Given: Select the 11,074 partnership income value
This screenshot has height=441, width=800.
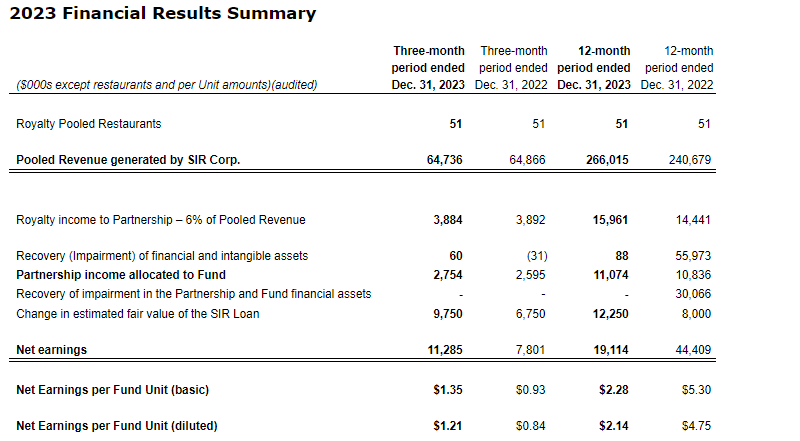Looking at the screenshot, I should pyautogui.click(x=611, y=275).
